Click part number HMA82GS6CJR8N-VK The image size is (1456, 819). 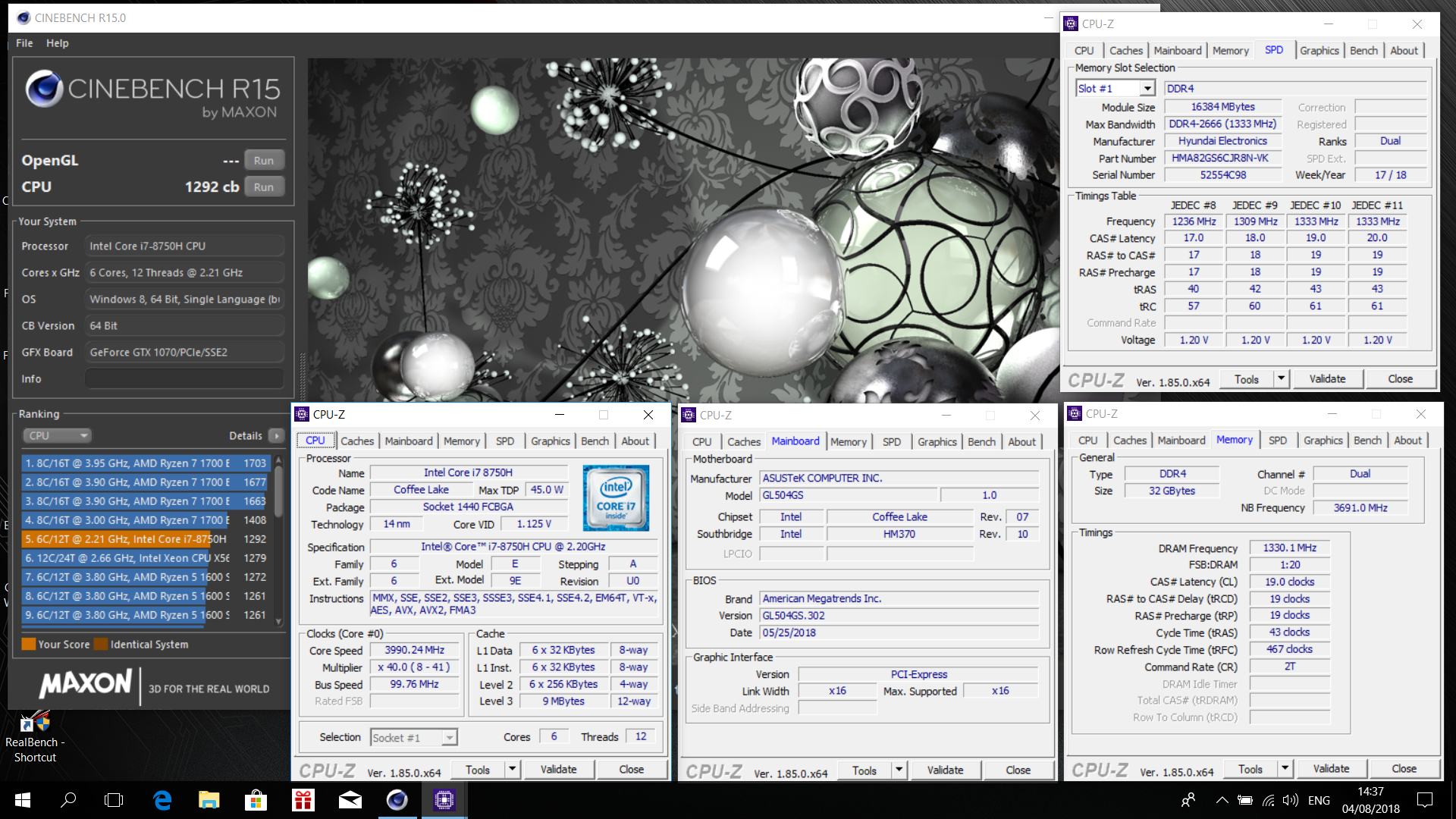(x=1222, y=158)
